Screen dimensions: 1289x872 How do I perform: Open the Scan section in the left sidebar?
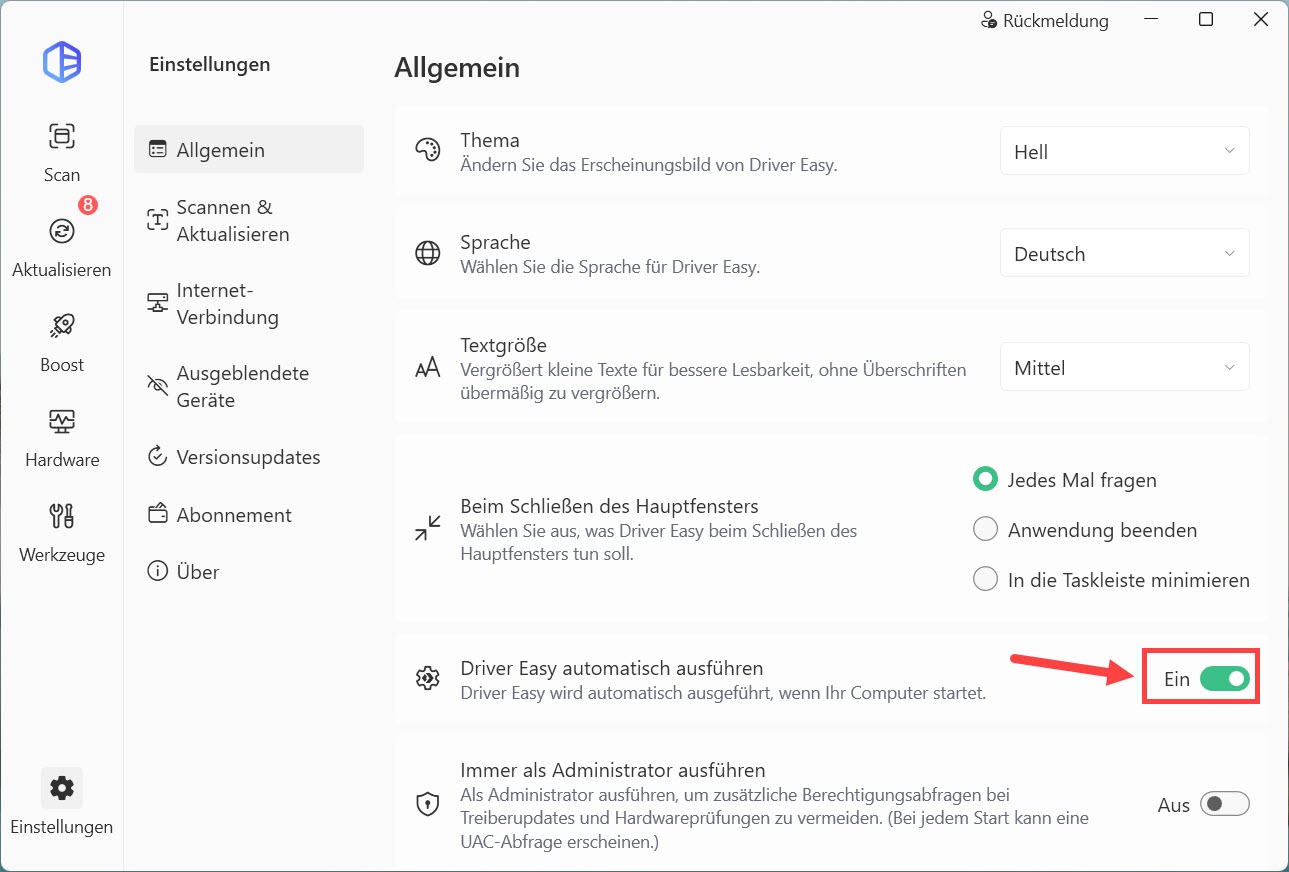click(x=61, y=151)
